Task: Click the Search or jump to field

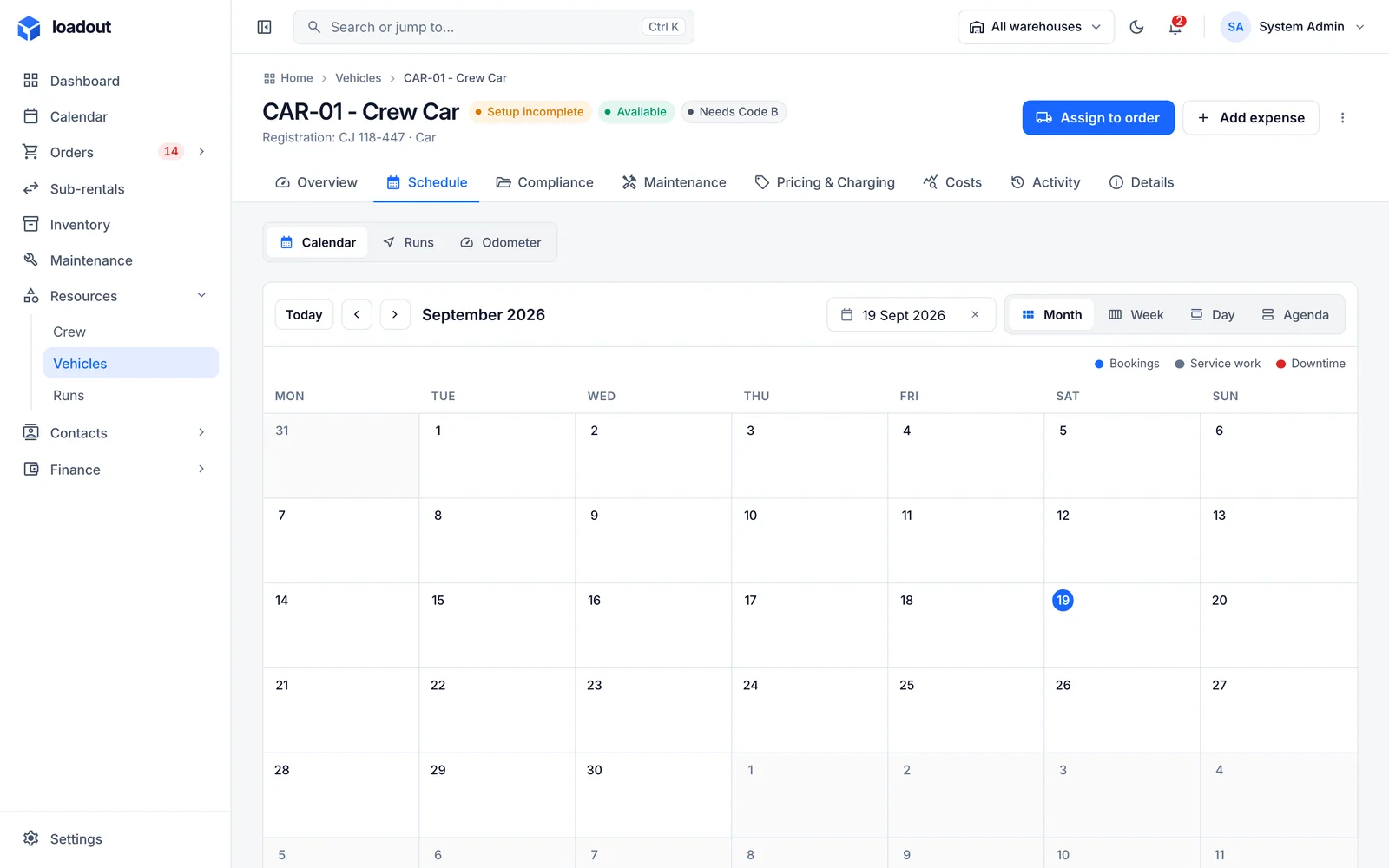Action: pyautogui.click(x=494, y=27)
